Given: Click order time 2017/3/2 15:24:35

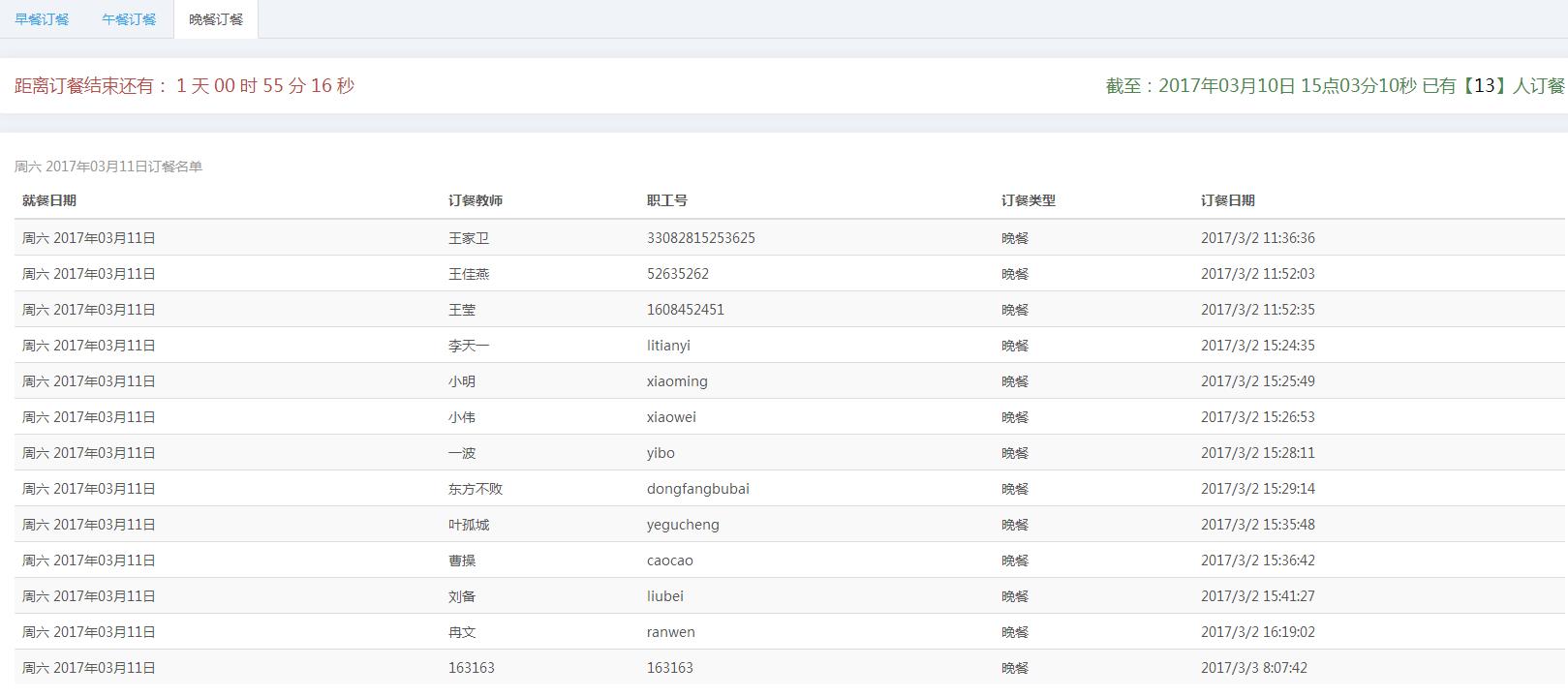Looking at the screenshot, I should point(1258,346).
